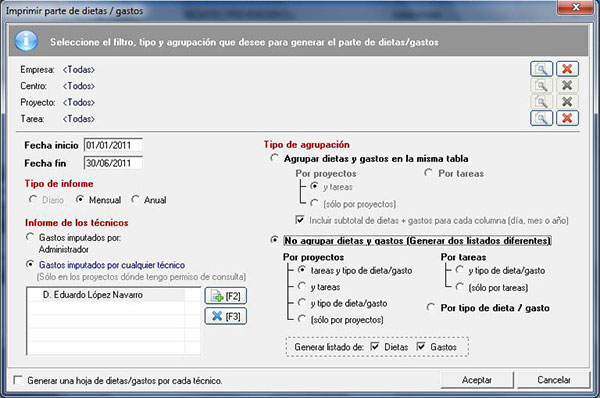Viewport: 600px width, 398px height.
Task: Open the Proyecto search magnifier icon
Action: pos(541,102)
